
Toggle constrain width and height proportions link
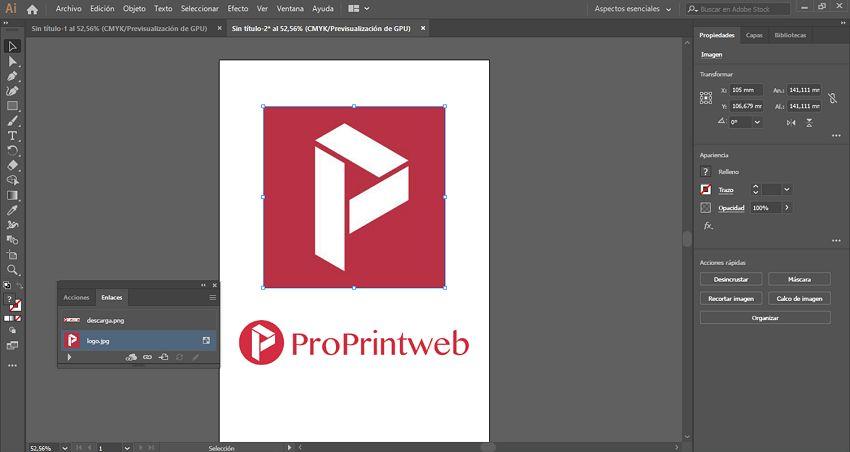tap(833, 98)
